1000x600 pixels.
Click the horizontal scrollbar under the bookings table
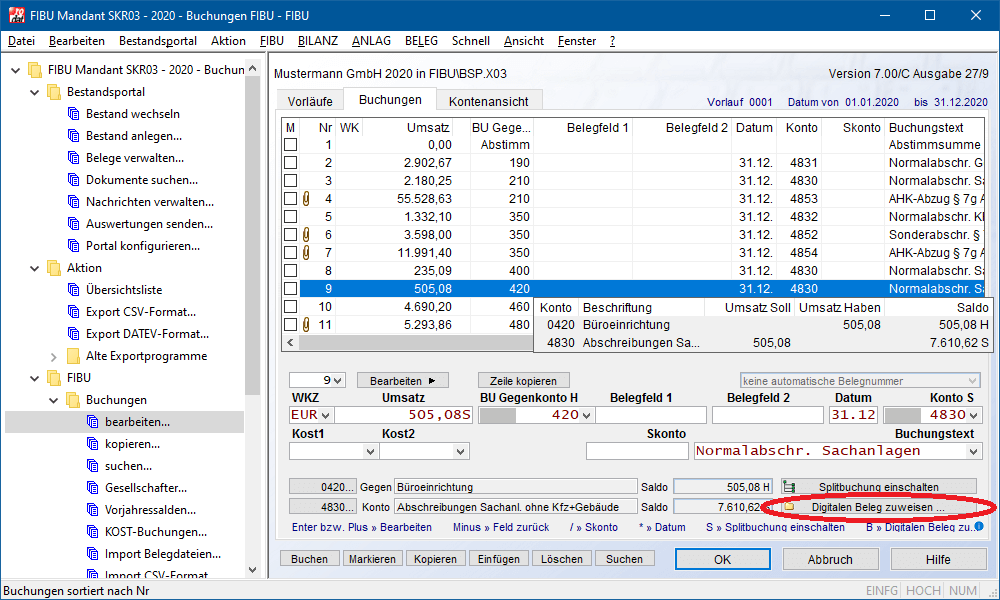click(x=410, y=343)
